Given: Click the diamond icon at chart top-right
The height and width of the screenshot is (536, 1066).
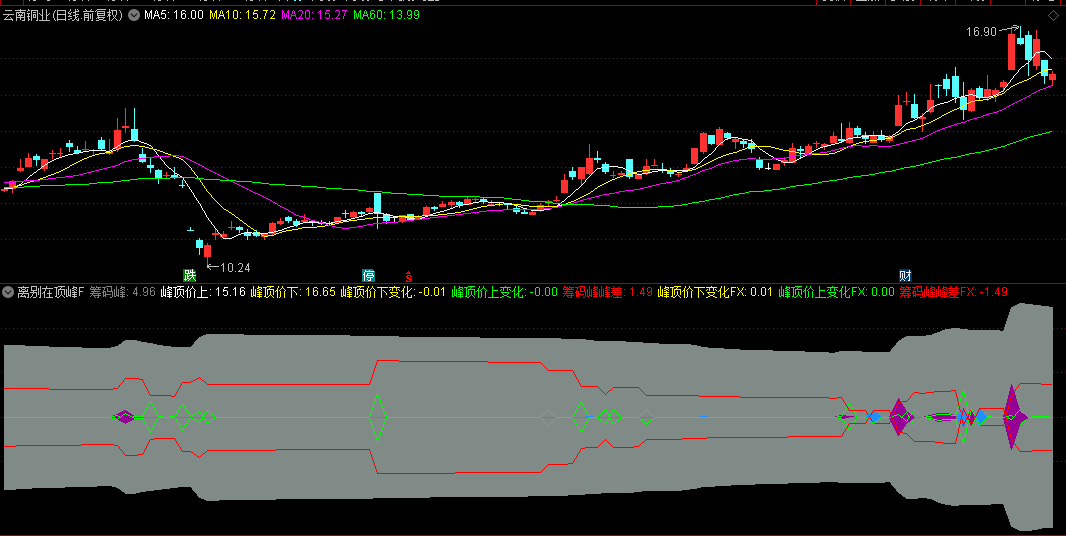Looking at the screenshot, I should point(1052,16).
